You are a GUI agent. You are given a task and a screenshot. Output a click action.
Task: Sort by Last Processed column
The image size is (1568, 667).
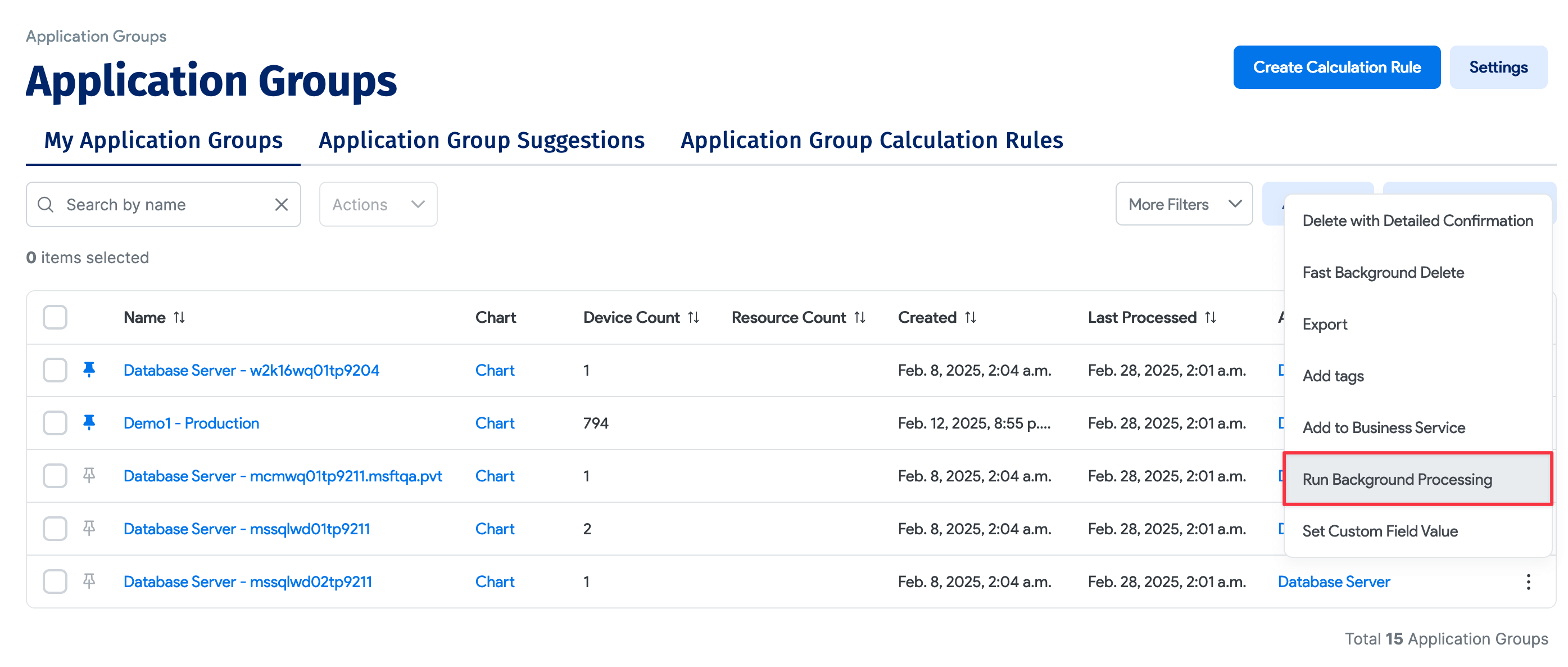[x=1210, y=317]
